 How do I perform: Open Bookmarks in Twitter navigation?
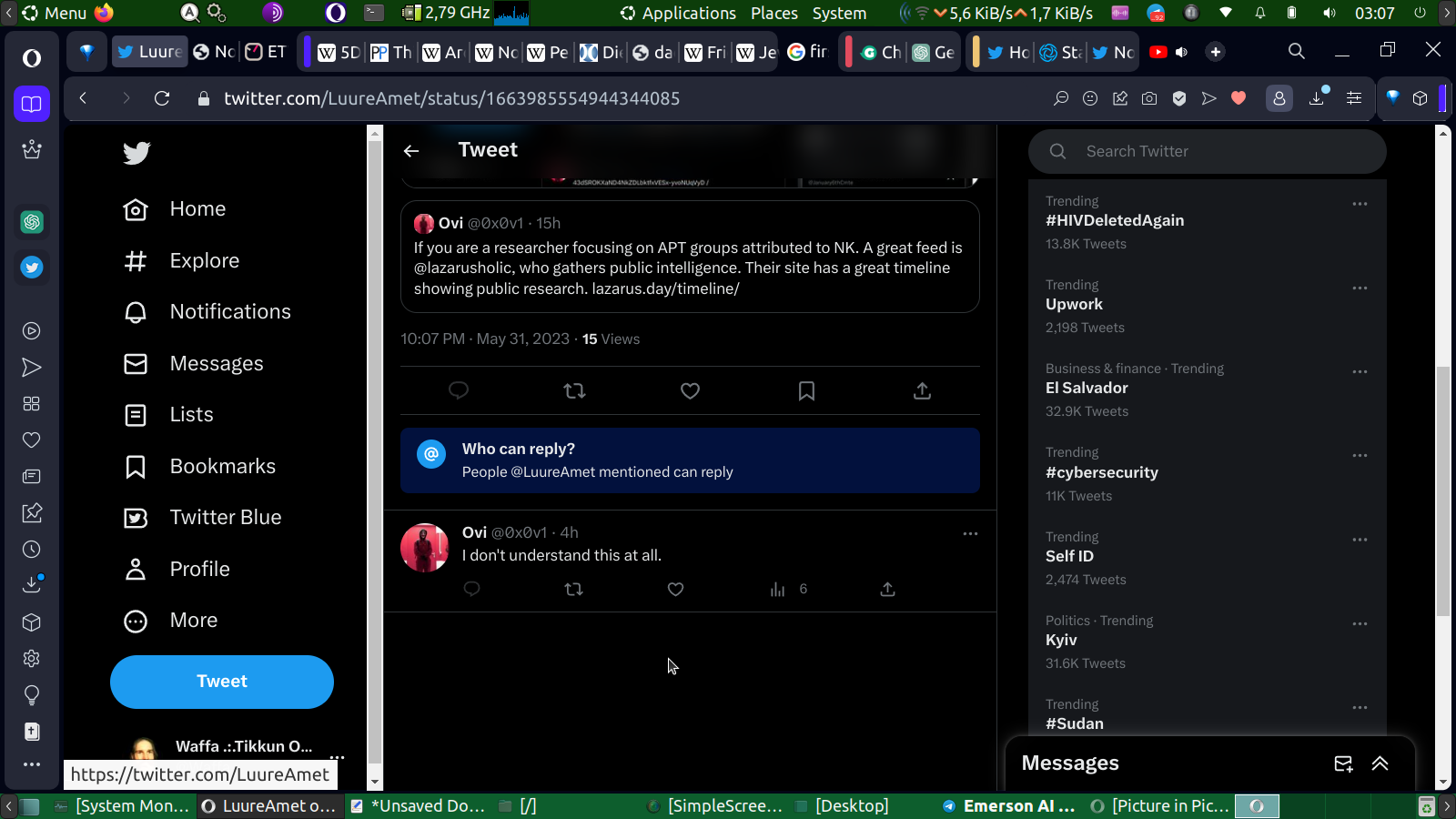[200, 467]
